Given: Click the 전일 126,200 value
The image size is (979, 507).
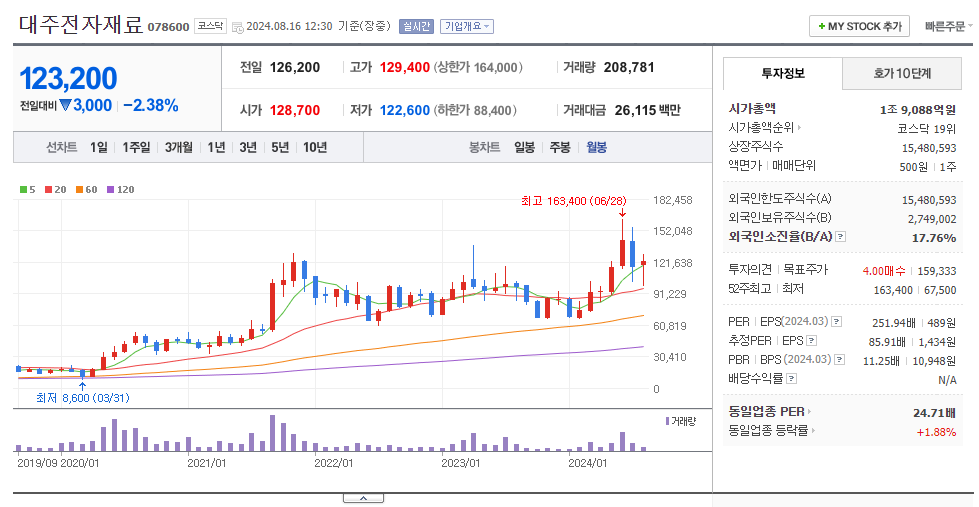Looking at the screenshot, I should tap(295, 67).
